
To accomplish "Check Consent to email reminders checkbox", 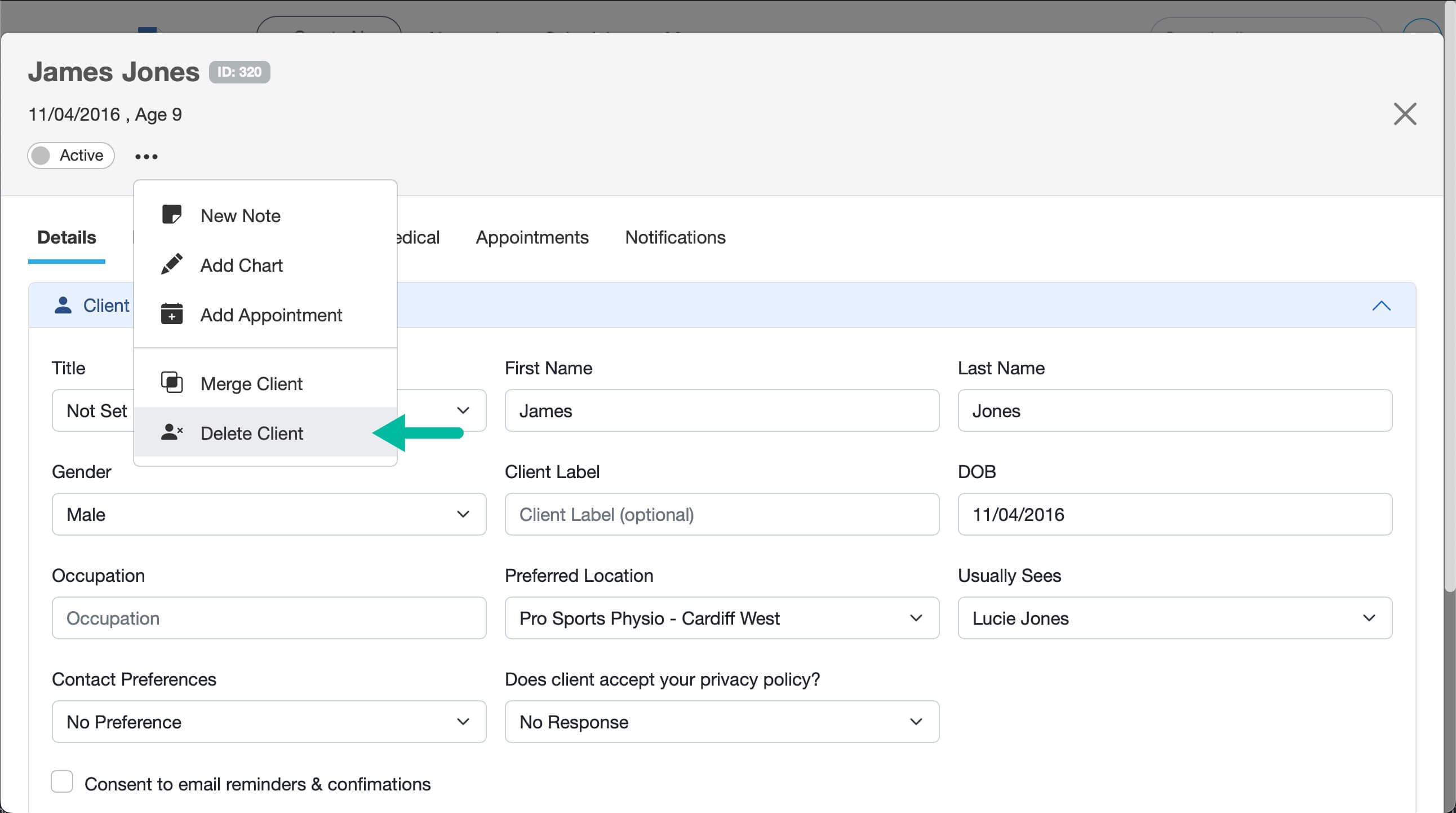I will coord(62,782).
